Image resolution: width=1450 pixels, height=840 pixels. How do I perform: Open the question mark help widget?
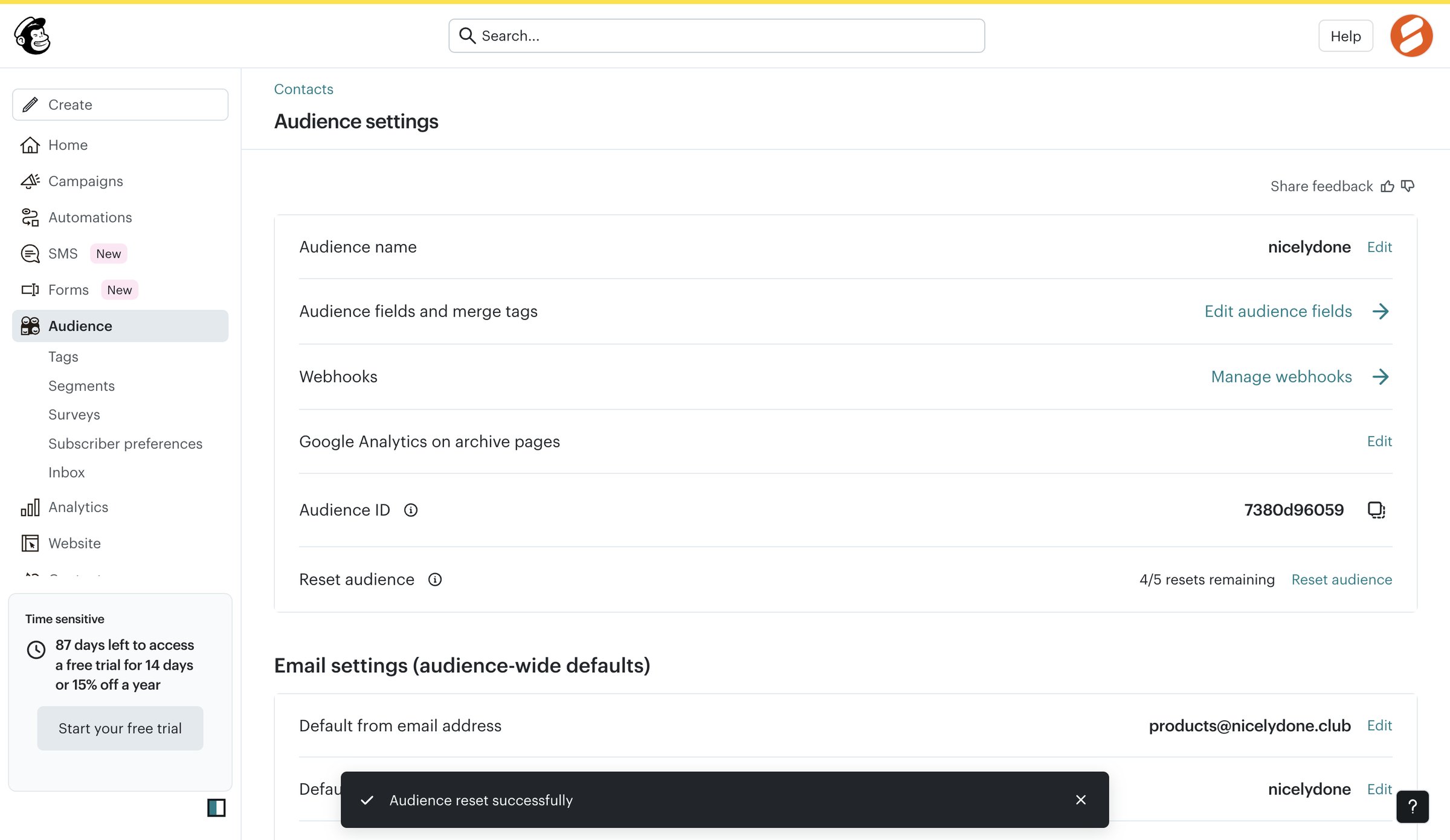coord(1413,807)
